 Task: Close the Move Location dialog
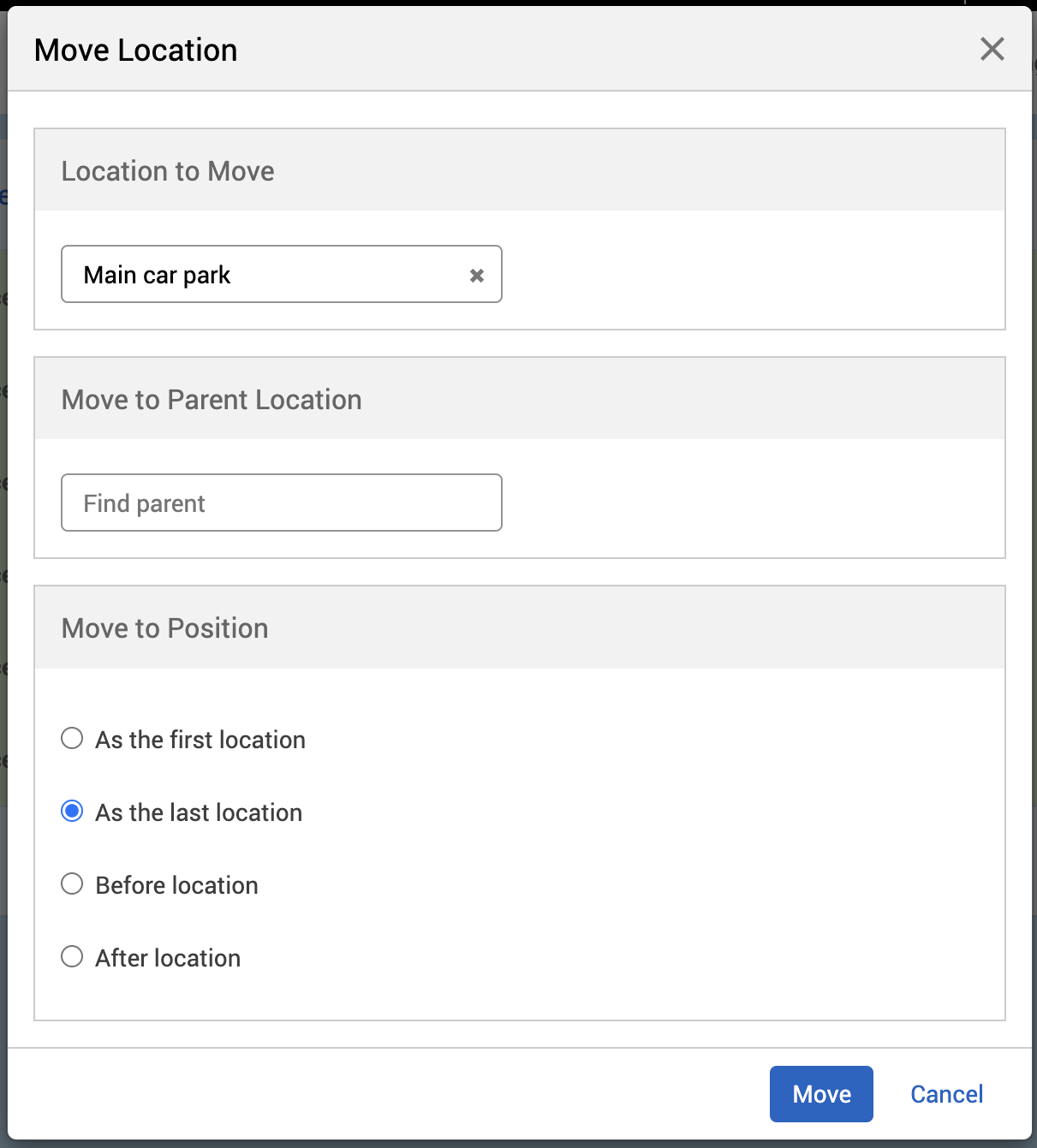point(992,50)
